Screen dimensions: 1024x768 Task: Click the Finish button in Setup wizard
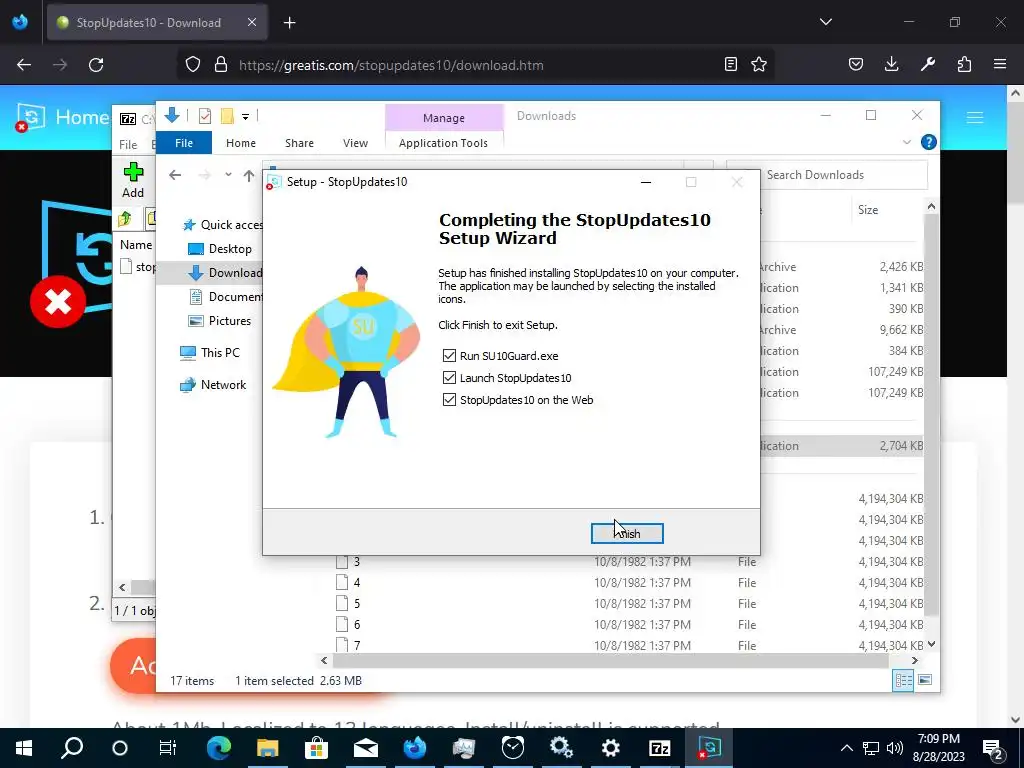pos(627,534)
